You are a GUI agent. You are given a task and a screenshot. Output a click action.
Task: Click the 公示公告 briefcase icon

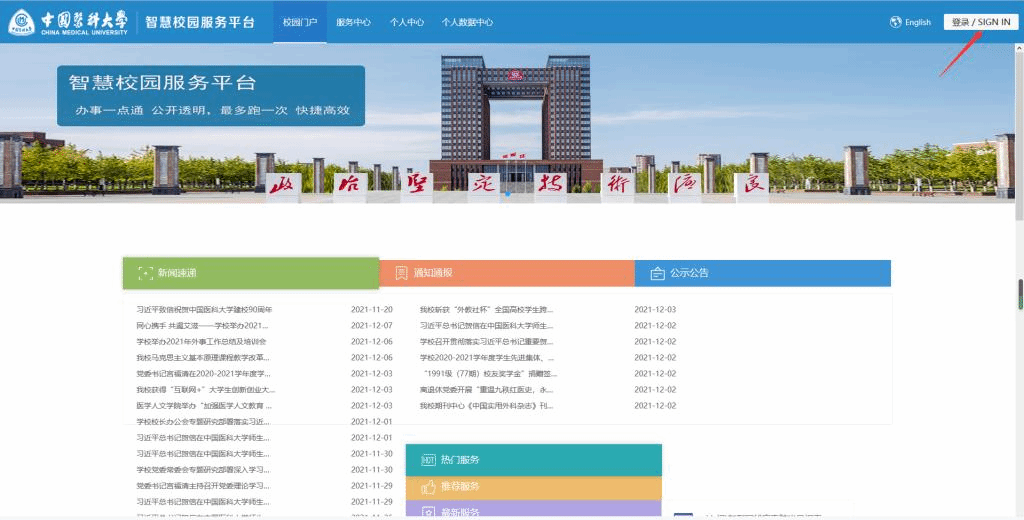pyautogui.click(x=658, y=273)
